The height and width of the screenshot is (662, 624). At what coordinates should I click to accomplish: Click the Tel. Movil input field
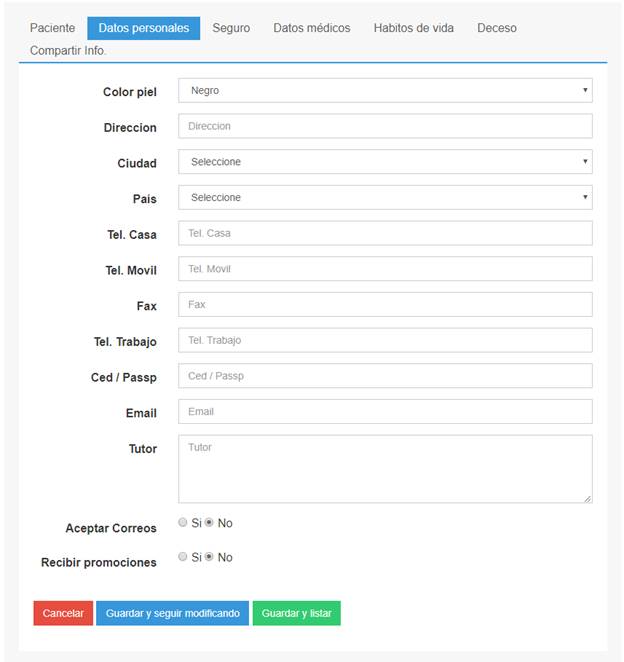click(x=385, y=269)
